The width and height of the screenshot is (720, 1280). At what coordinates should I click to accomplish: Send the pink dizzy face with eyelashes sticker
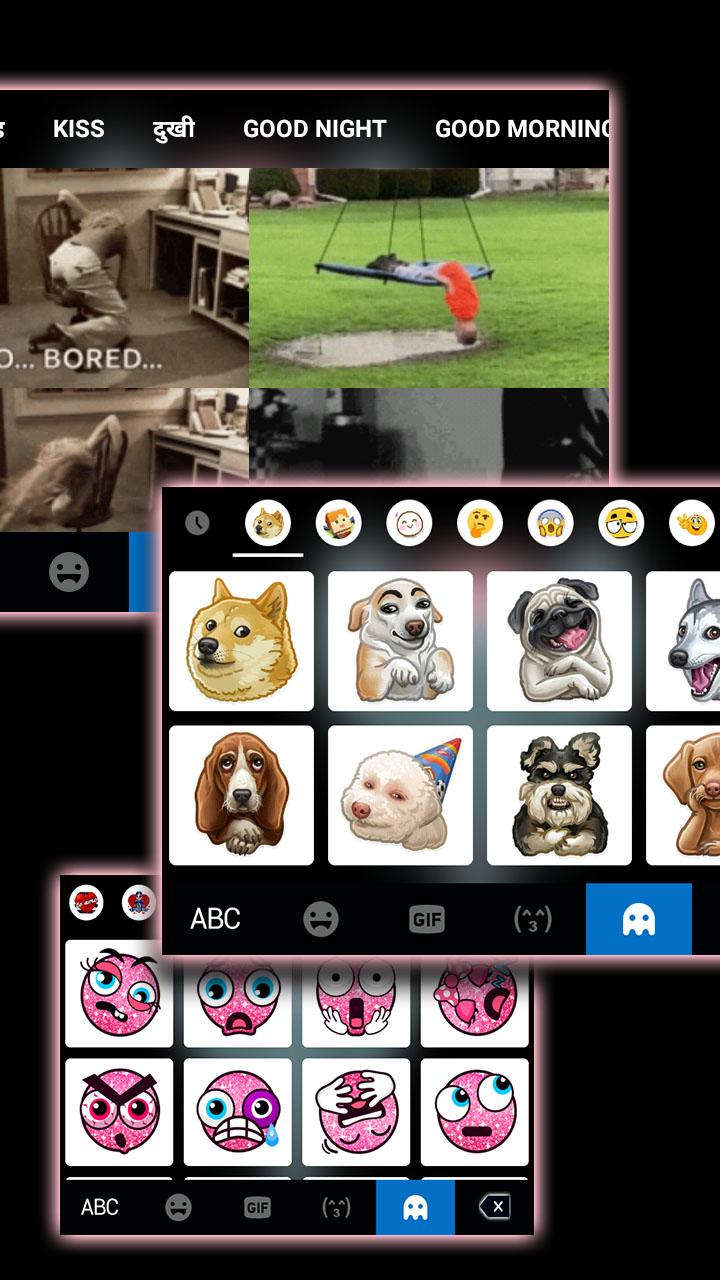click(x=119, y=994)
